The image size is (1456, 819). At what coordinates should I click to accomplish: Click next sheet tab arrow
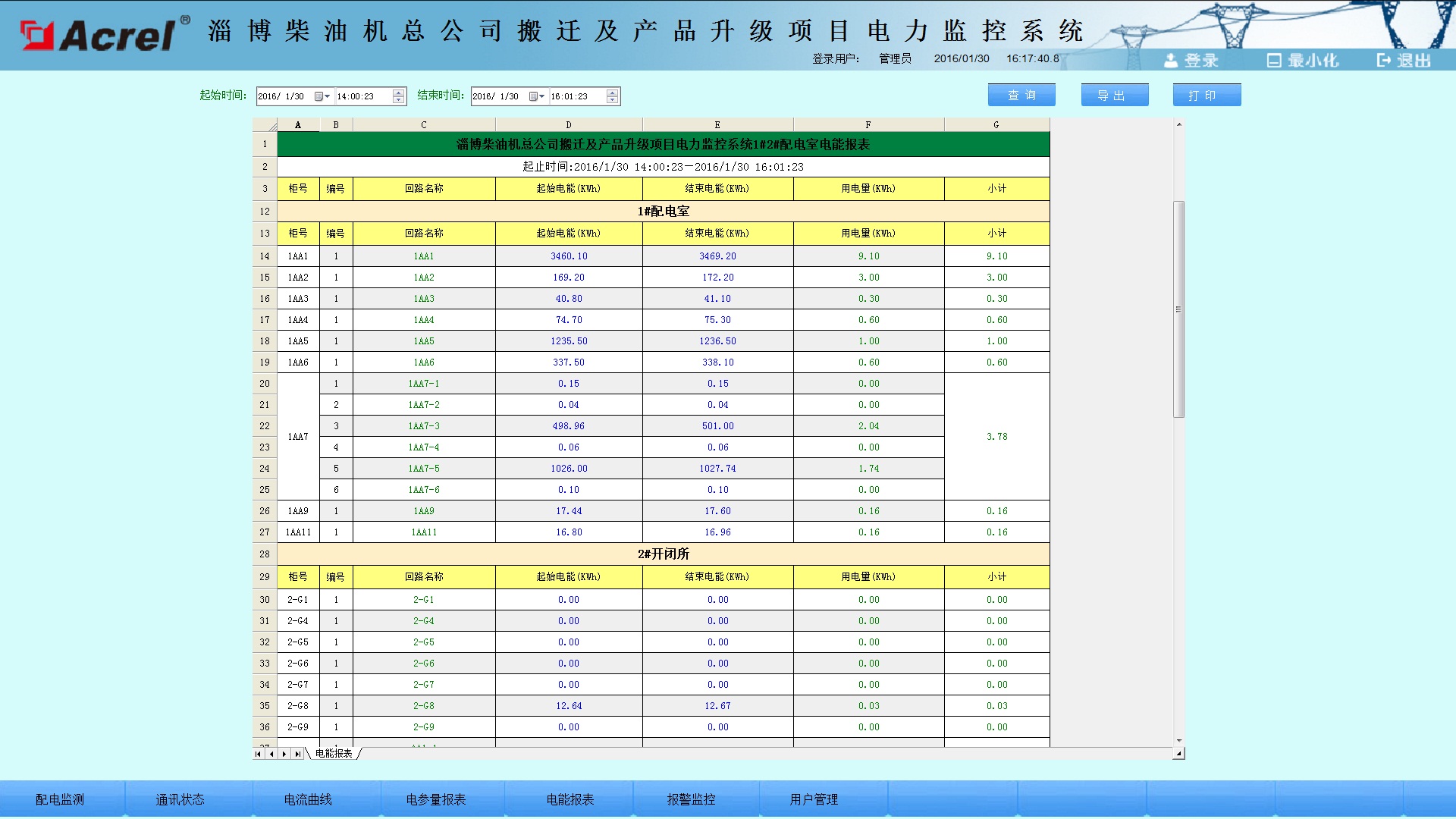tap(284, 754)
